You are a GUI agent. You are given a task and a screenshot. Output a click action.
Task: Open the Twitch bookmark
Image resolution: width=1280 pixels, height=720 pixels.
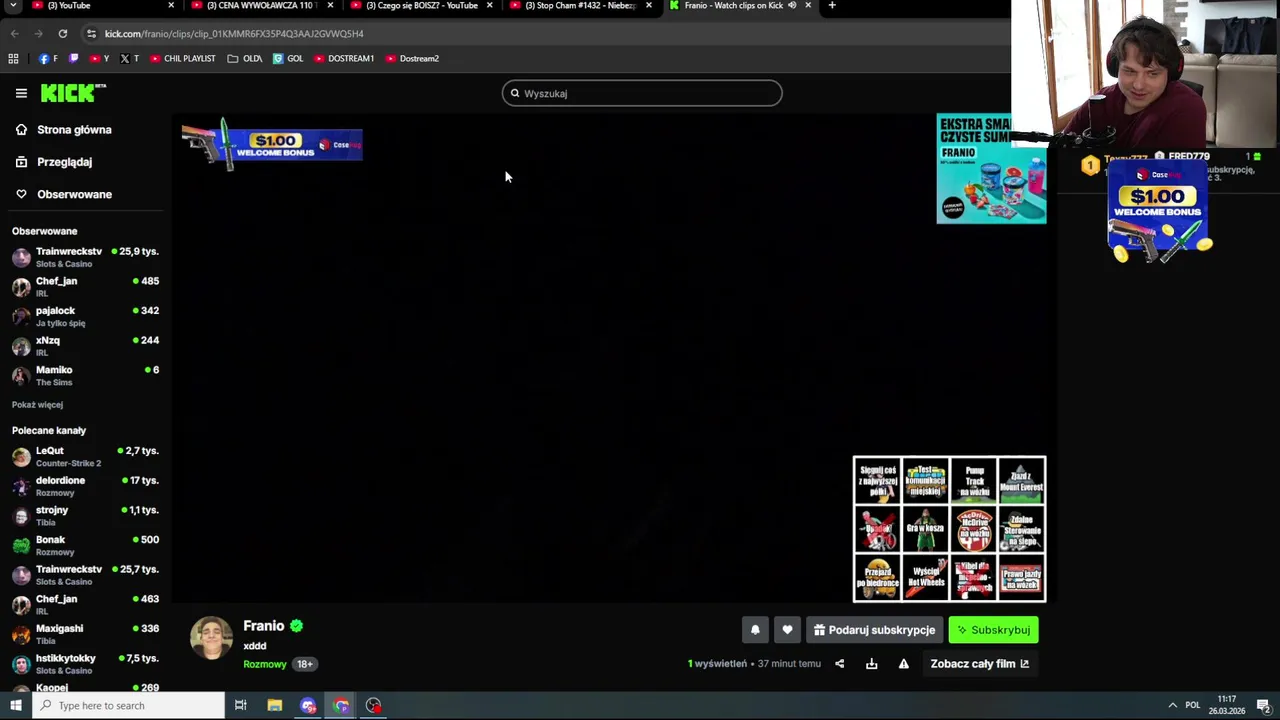(x=73, y=58)
